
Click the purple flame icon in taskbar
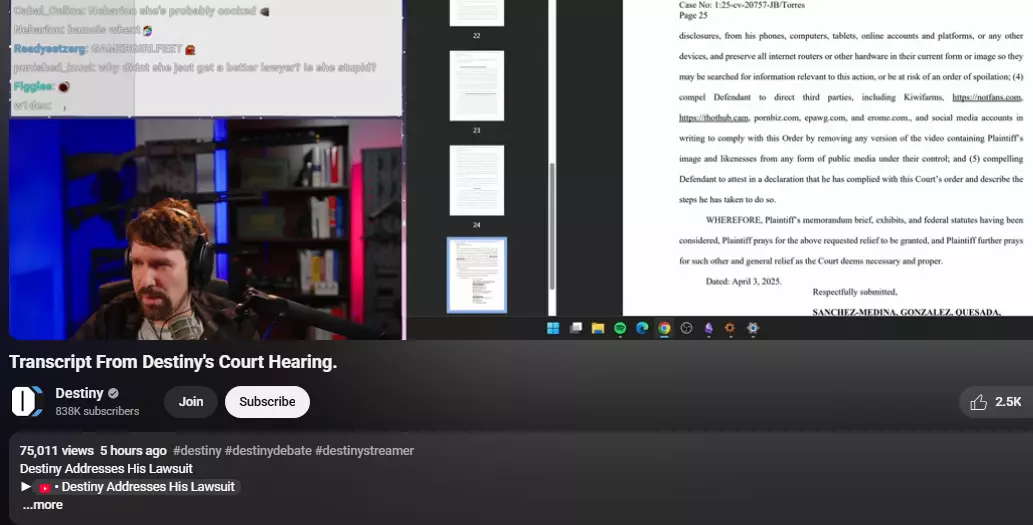(708, 328)
